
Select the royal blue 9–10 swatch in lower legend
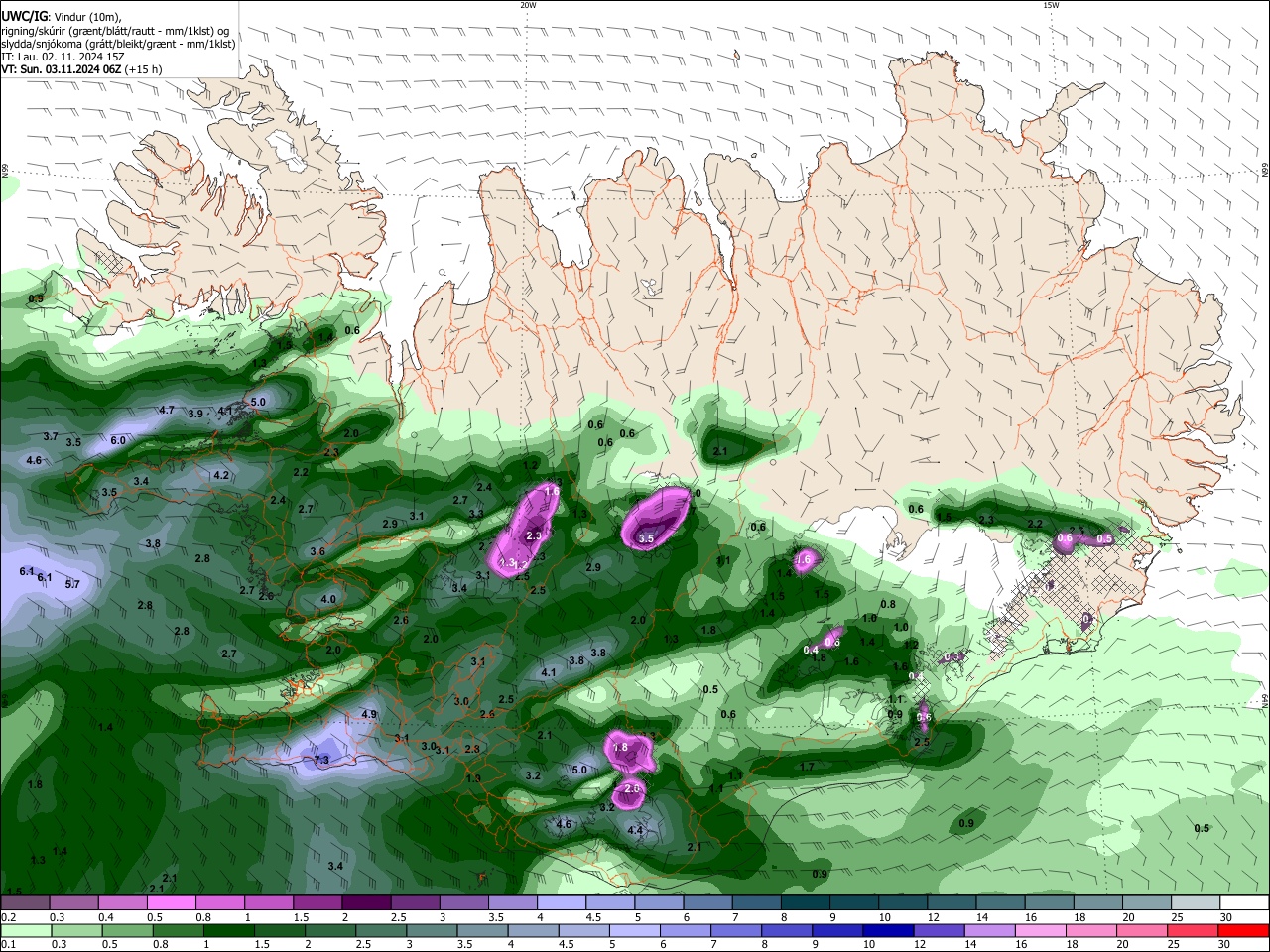coord(837,931)
